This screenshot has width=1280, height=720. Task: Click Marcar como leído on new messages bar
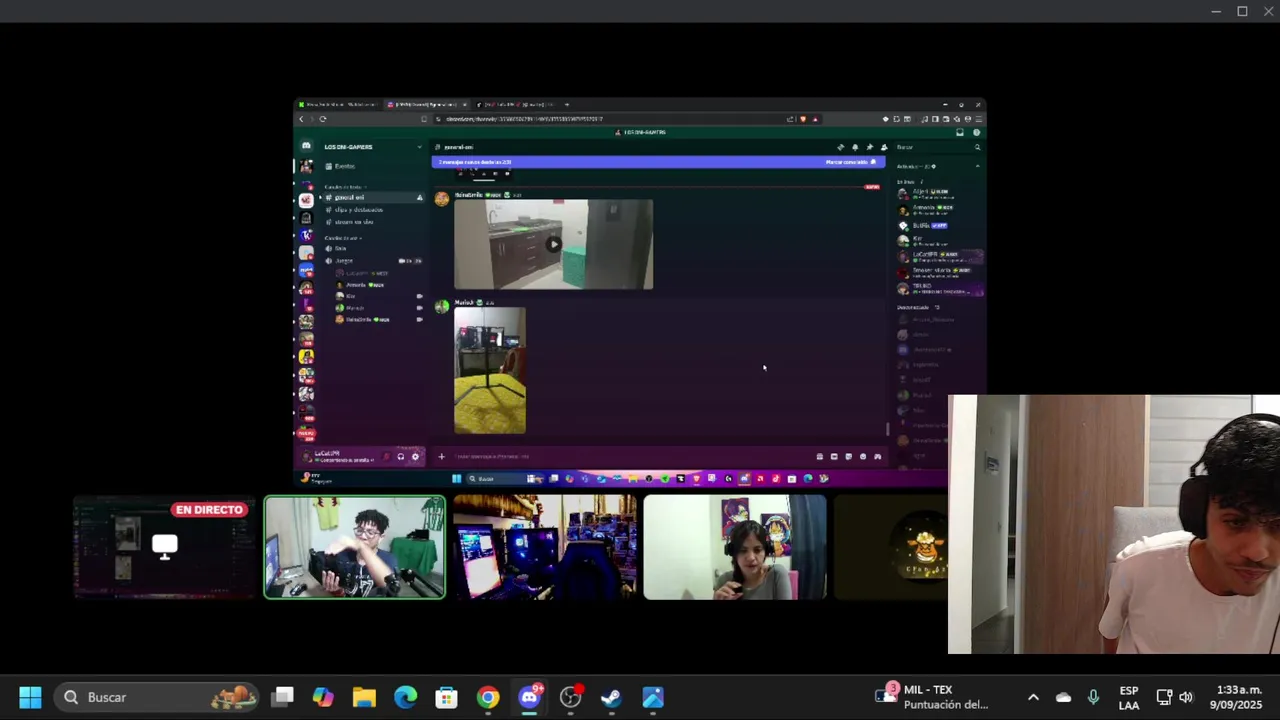850,162
